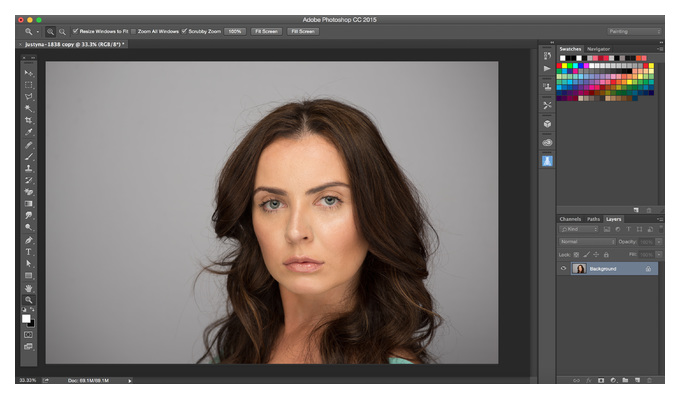Reset default foreground and background colors
680x399 pixels.
pyautogui.click(x=24, y=310)
